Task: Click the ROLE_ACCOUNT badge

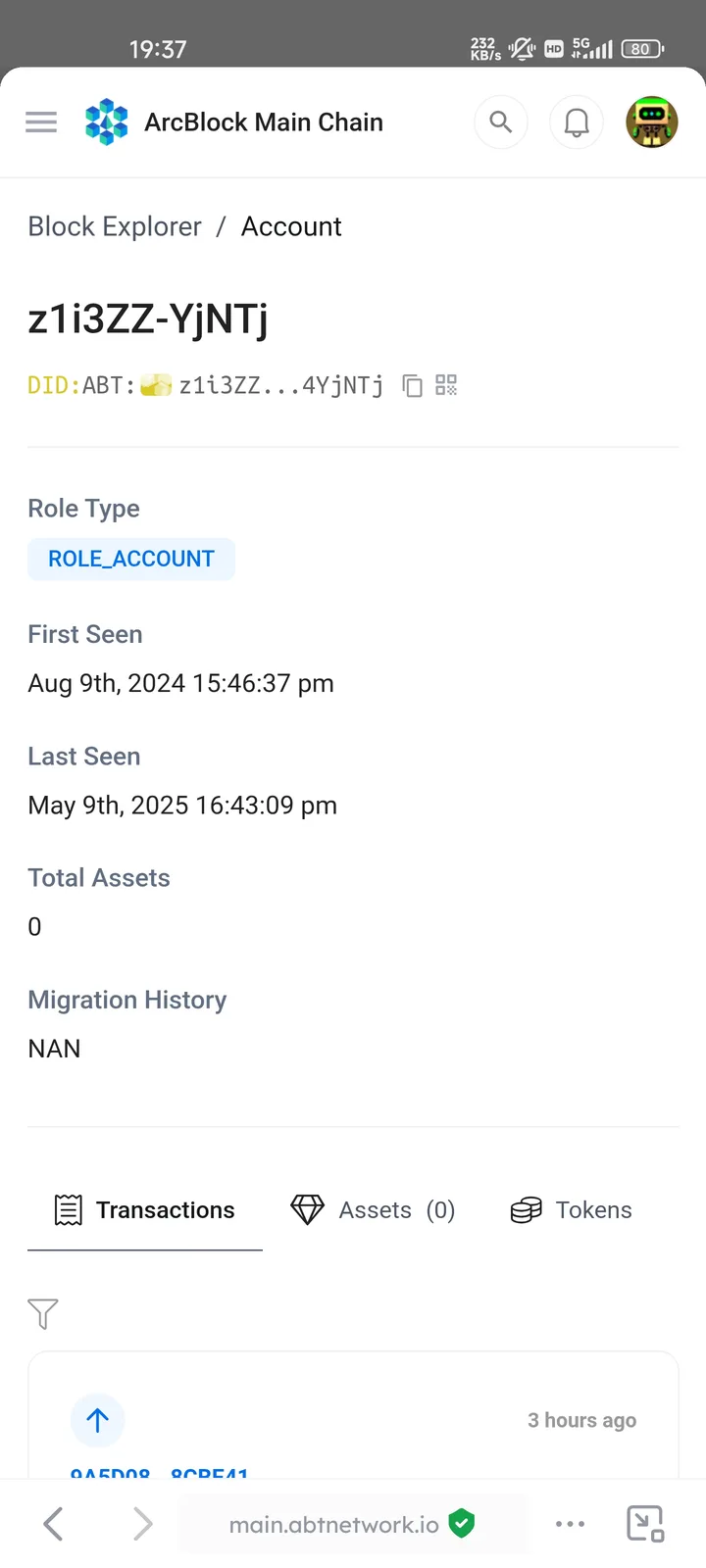Action: pos(131,559)
